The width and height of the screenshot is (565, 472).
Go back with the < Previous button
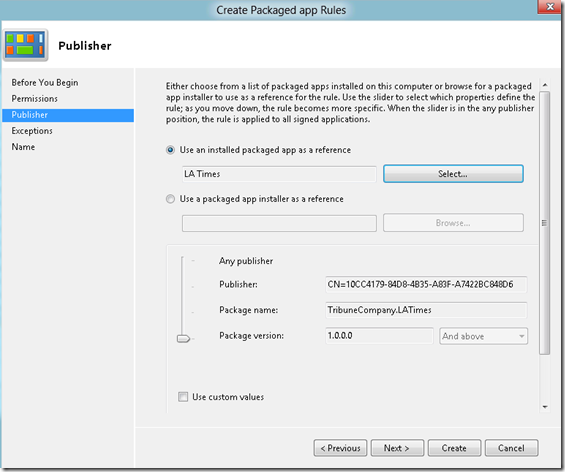tap(340, 448)
